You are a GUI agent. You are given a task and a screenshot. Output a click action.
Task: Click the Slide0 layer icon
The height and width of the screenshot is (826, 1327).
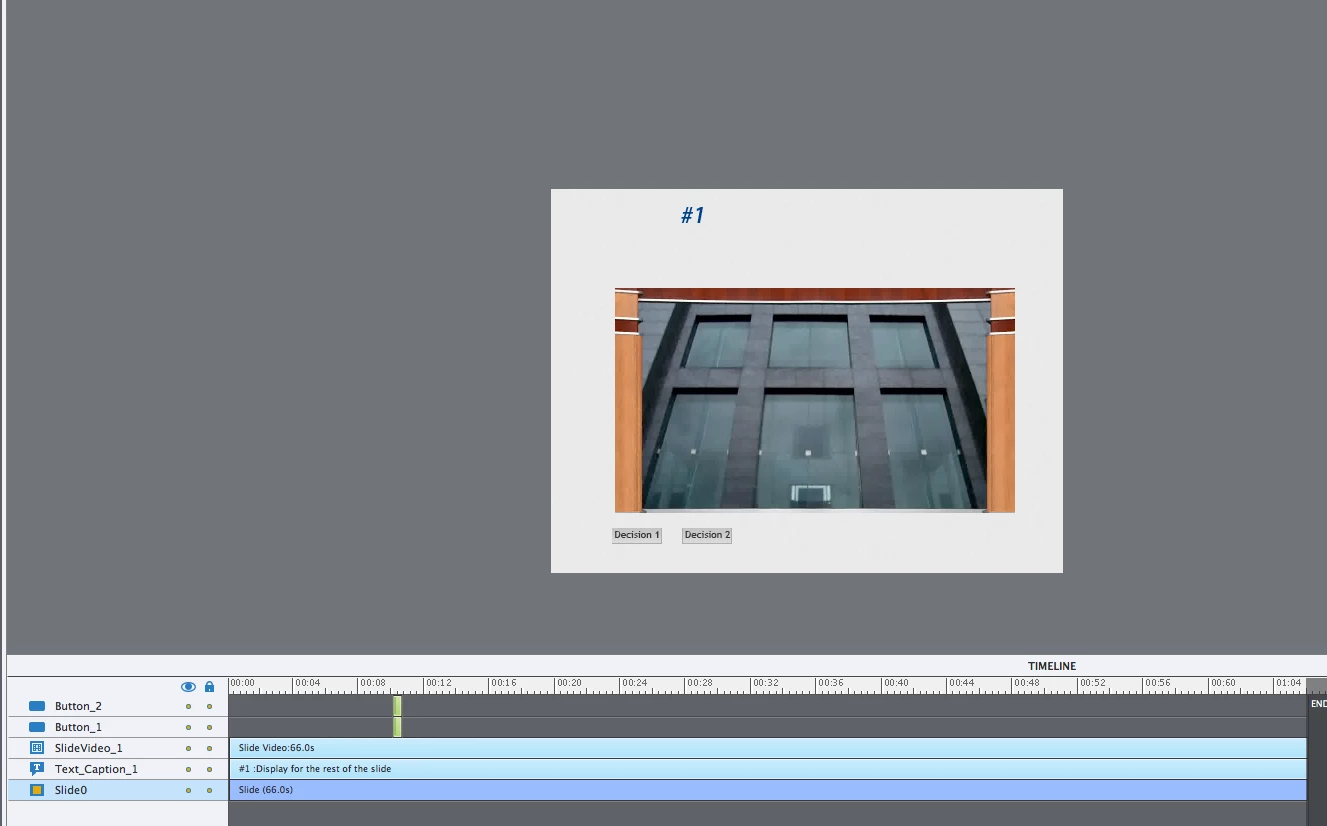coord(37,790)
